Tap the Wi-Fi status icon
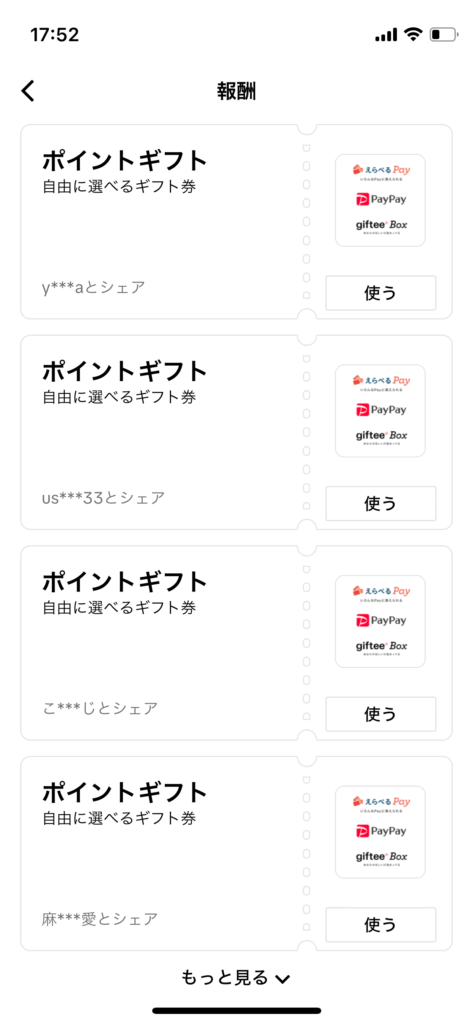Image resolution: width=473 pixels, height=1024 pixels. click(x=413, y=35)
